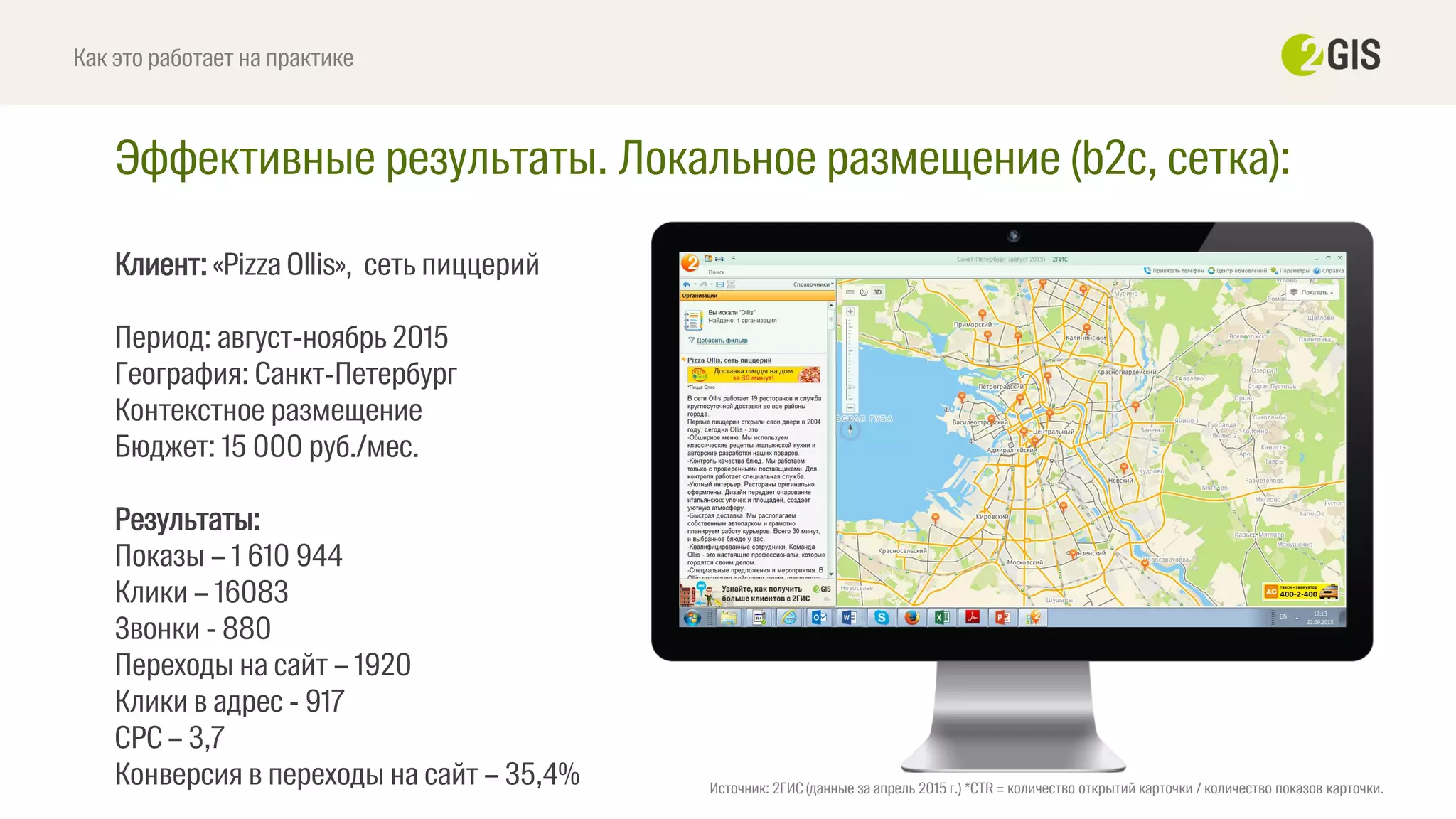Click the back arrow in the panel
1456x819 pixels.
686,284
